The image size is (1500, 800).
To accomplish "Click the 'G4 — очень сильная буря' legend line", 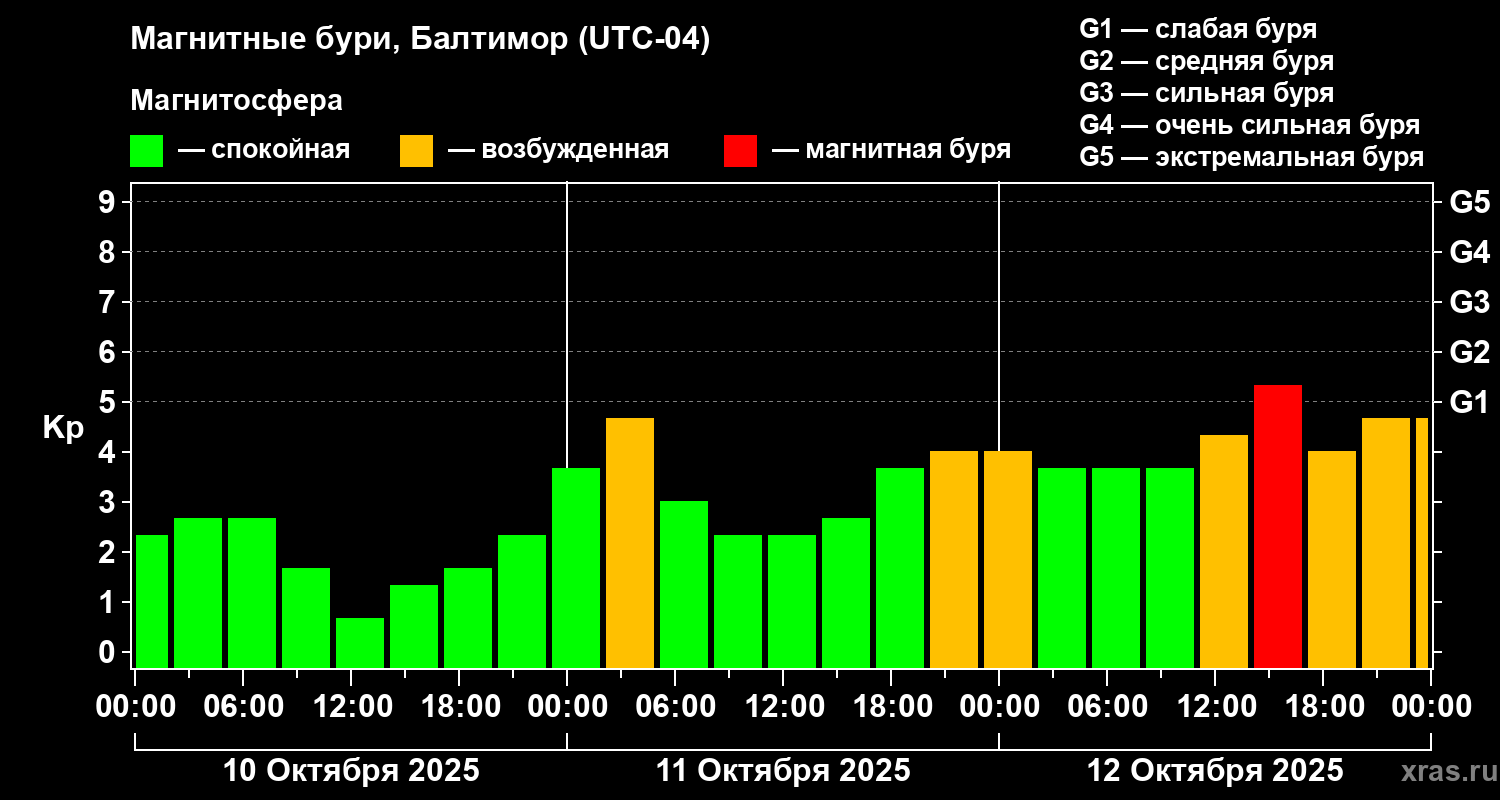I will click(1249, 125).
